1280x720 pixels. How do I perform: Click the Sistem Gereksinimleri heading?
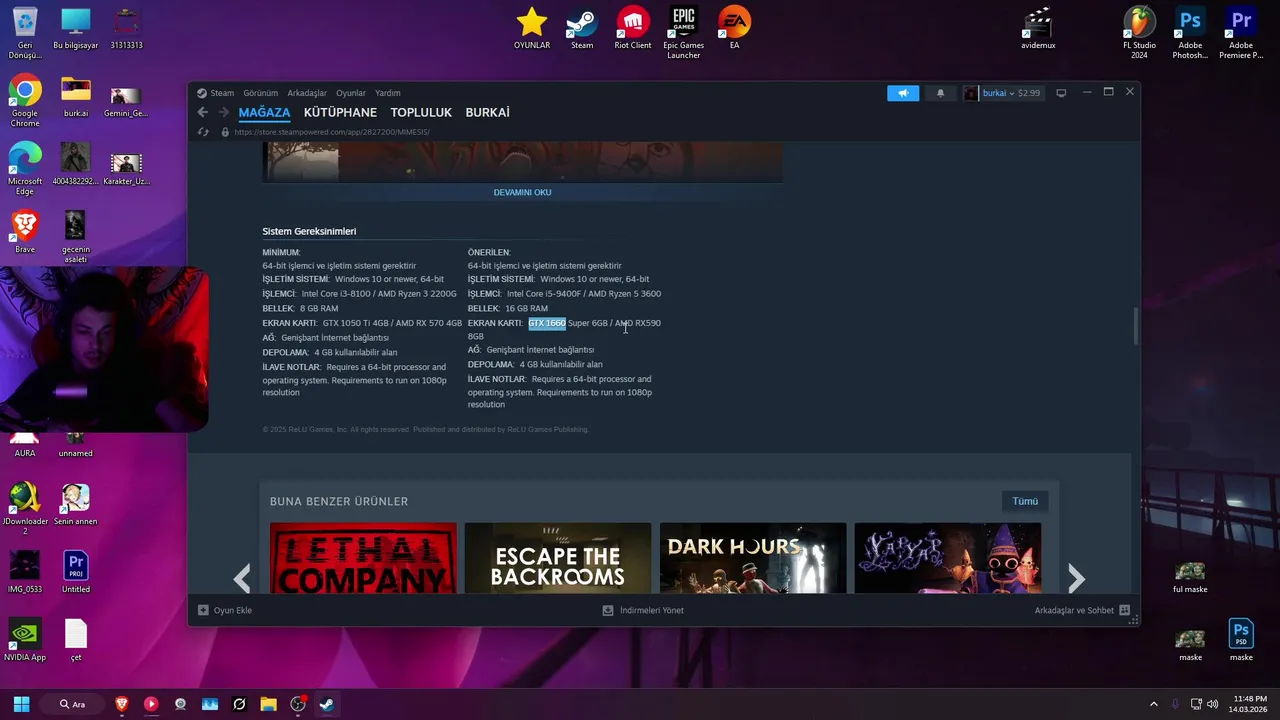click(x=309, y=231)
